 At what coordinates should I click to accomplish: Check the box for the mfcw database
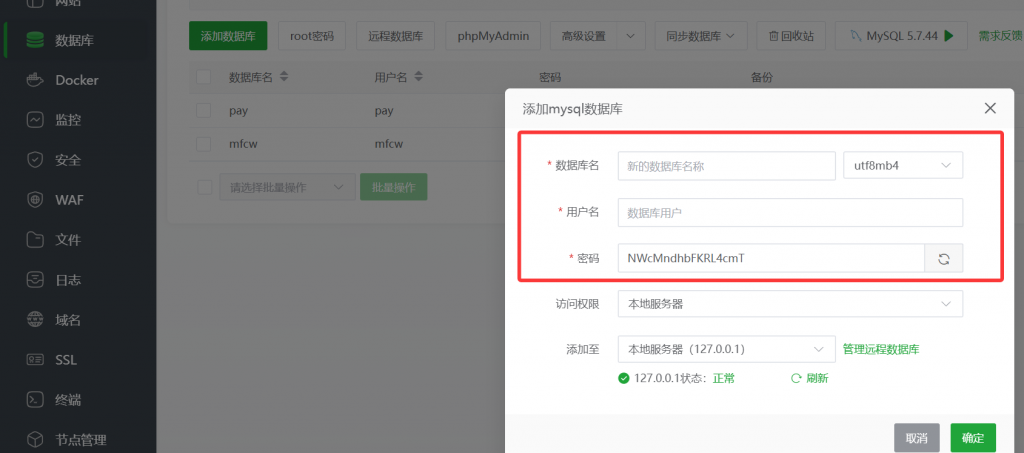click(x=204, y=144)
